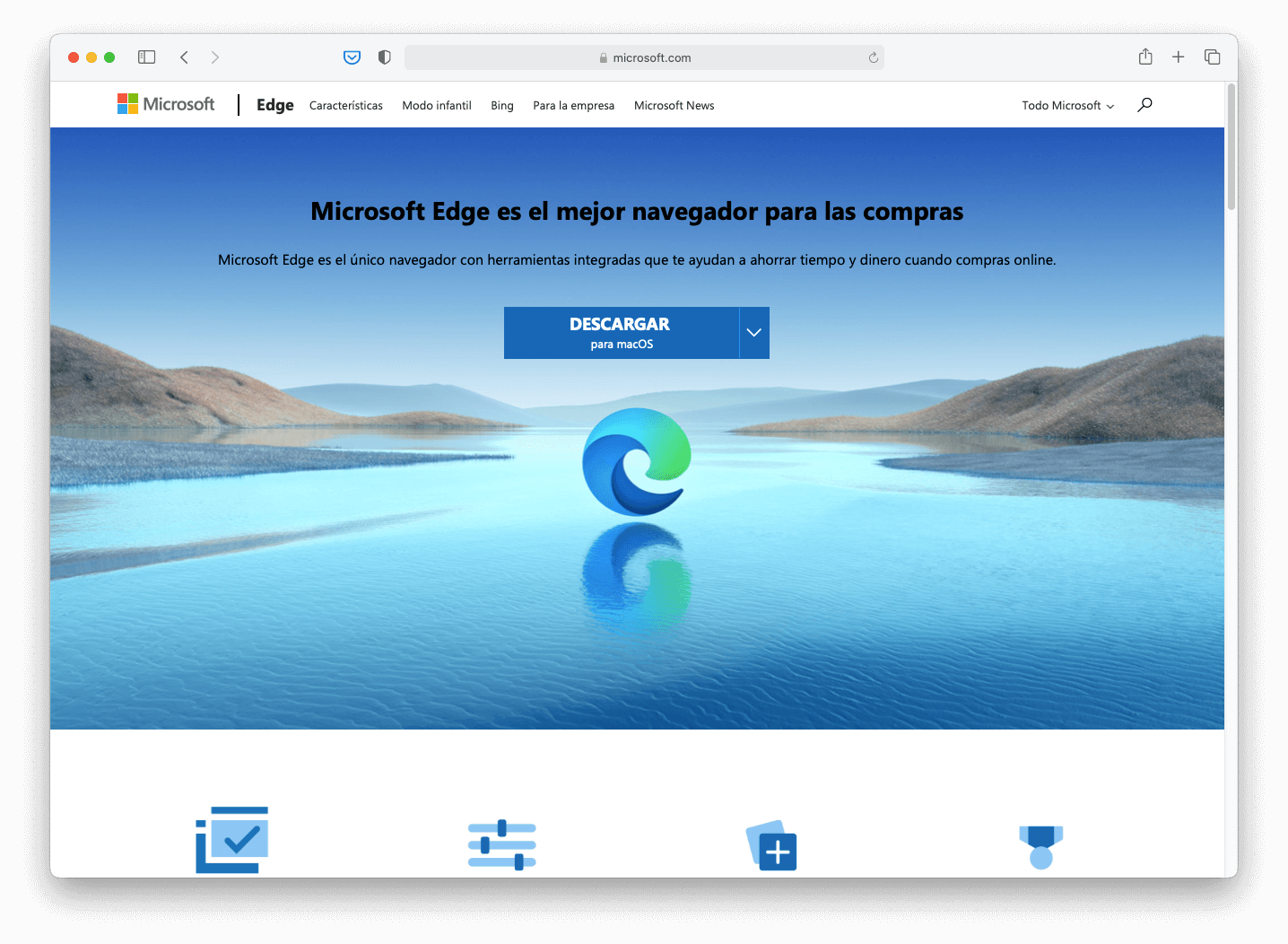The image size is (1288, 944).
Task: Click the award medal feature icon
Action: click(x=1040, y=843)
